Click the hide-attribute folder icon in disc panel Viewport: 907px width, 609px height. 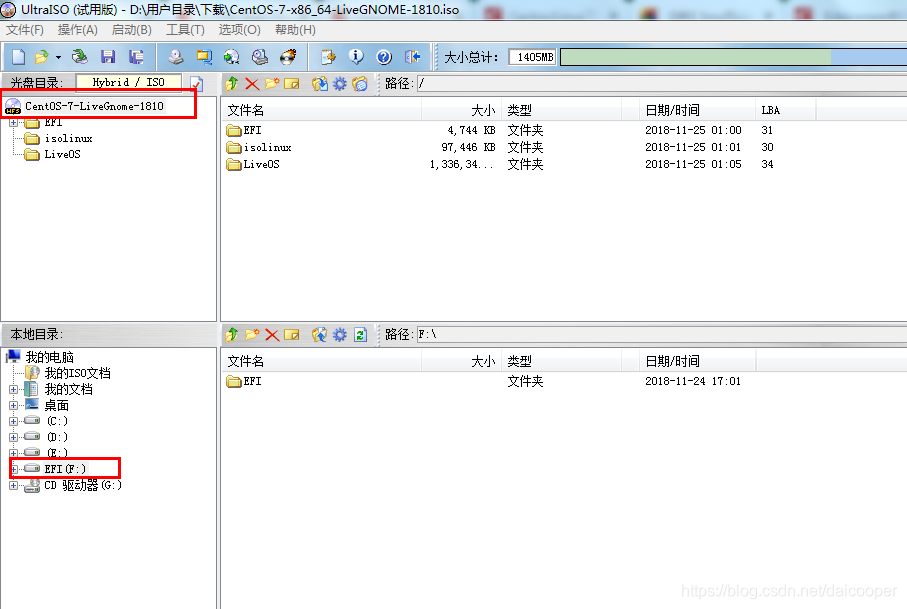pyautogui.click(x=360, y=84)
